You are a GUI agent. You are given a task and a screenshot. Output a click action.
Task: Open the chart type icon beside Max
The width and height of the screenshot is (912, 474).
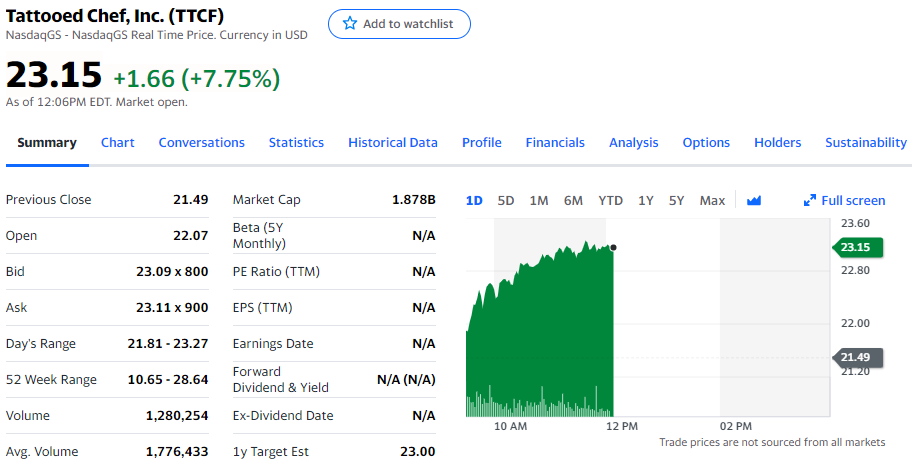pos(754,201)
